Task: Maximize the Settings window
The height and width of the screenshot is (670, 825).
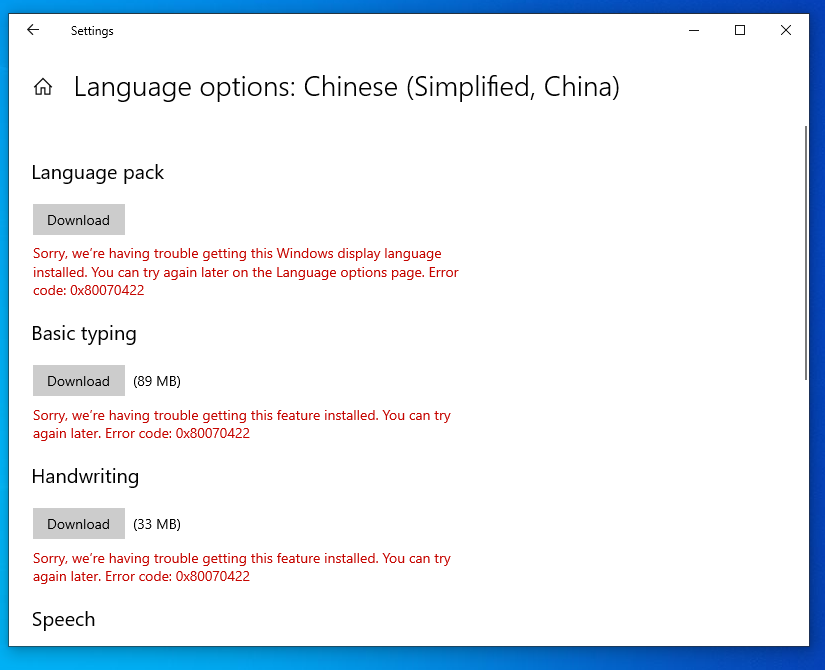Action: point(740,31)
